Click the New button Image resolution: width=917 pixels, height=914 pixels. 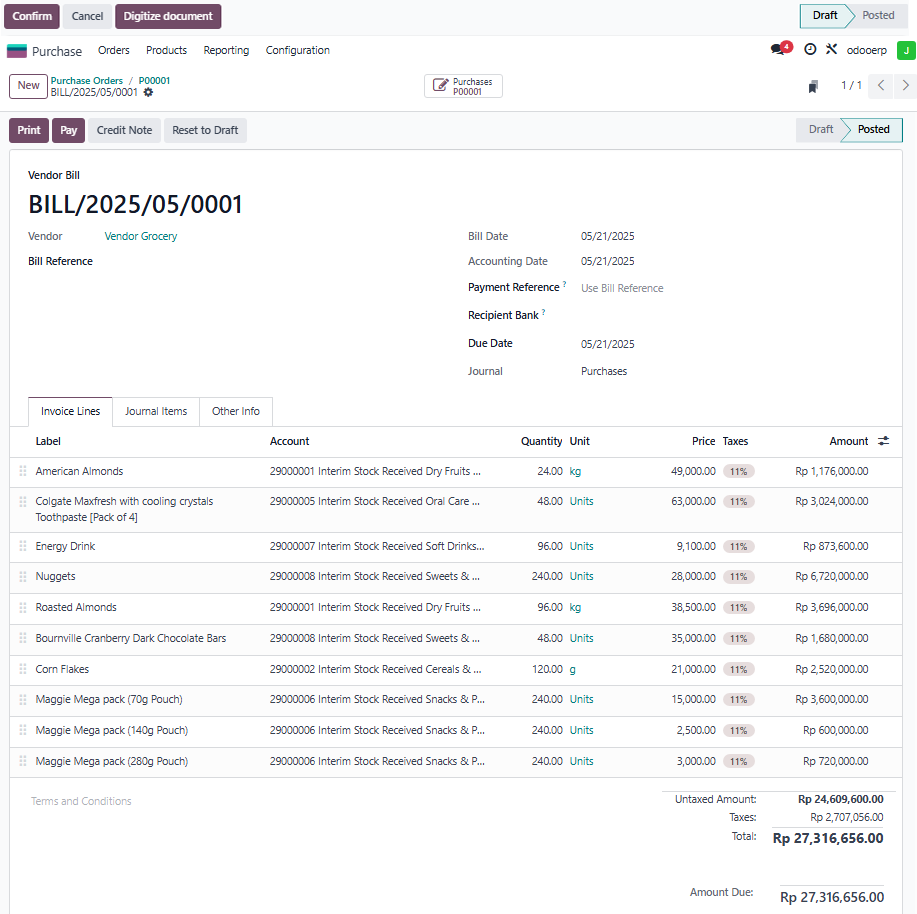click(28, 86)
